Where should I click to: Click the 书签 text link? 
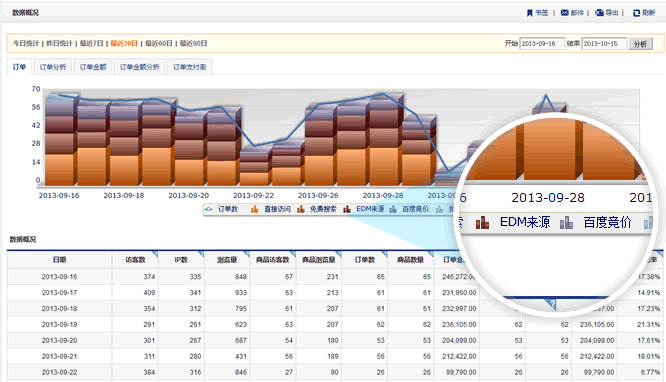coord(541,13)
